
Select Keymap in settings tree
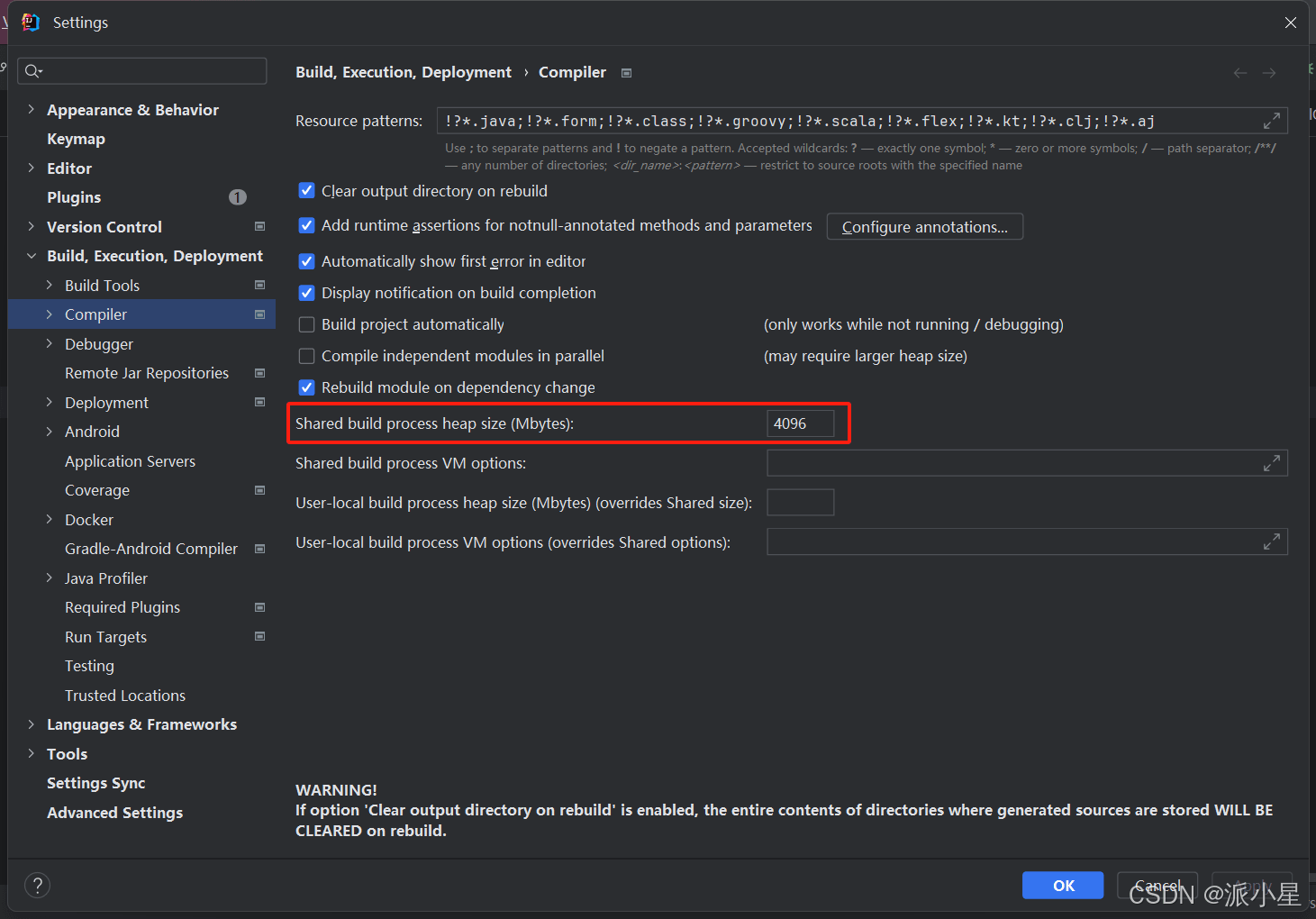[x=76, y=139]
